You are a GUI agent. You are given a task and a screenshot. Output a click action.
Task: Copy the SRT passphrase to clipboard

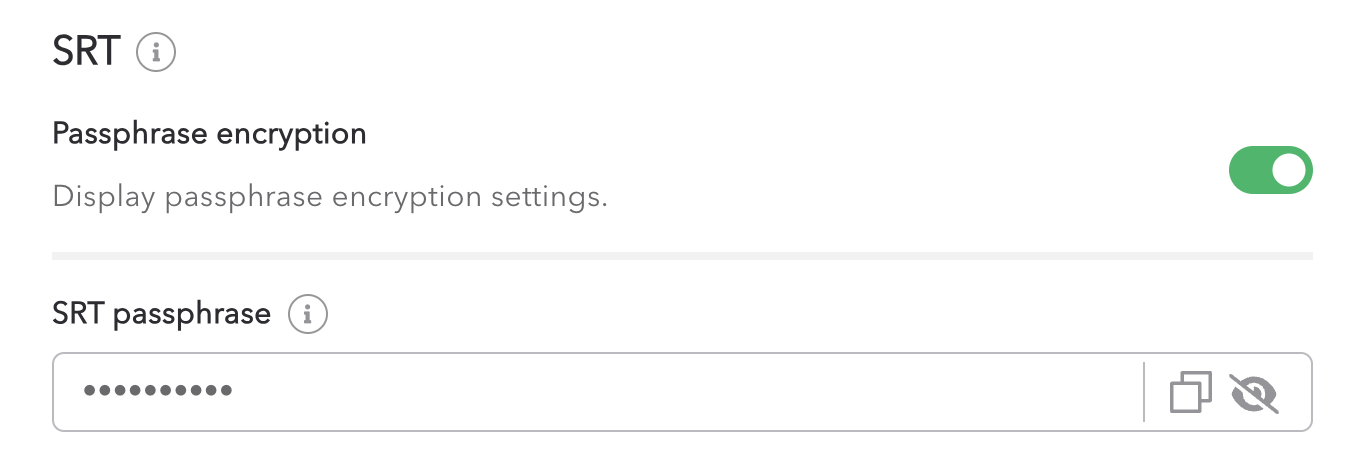point(1190,393)
